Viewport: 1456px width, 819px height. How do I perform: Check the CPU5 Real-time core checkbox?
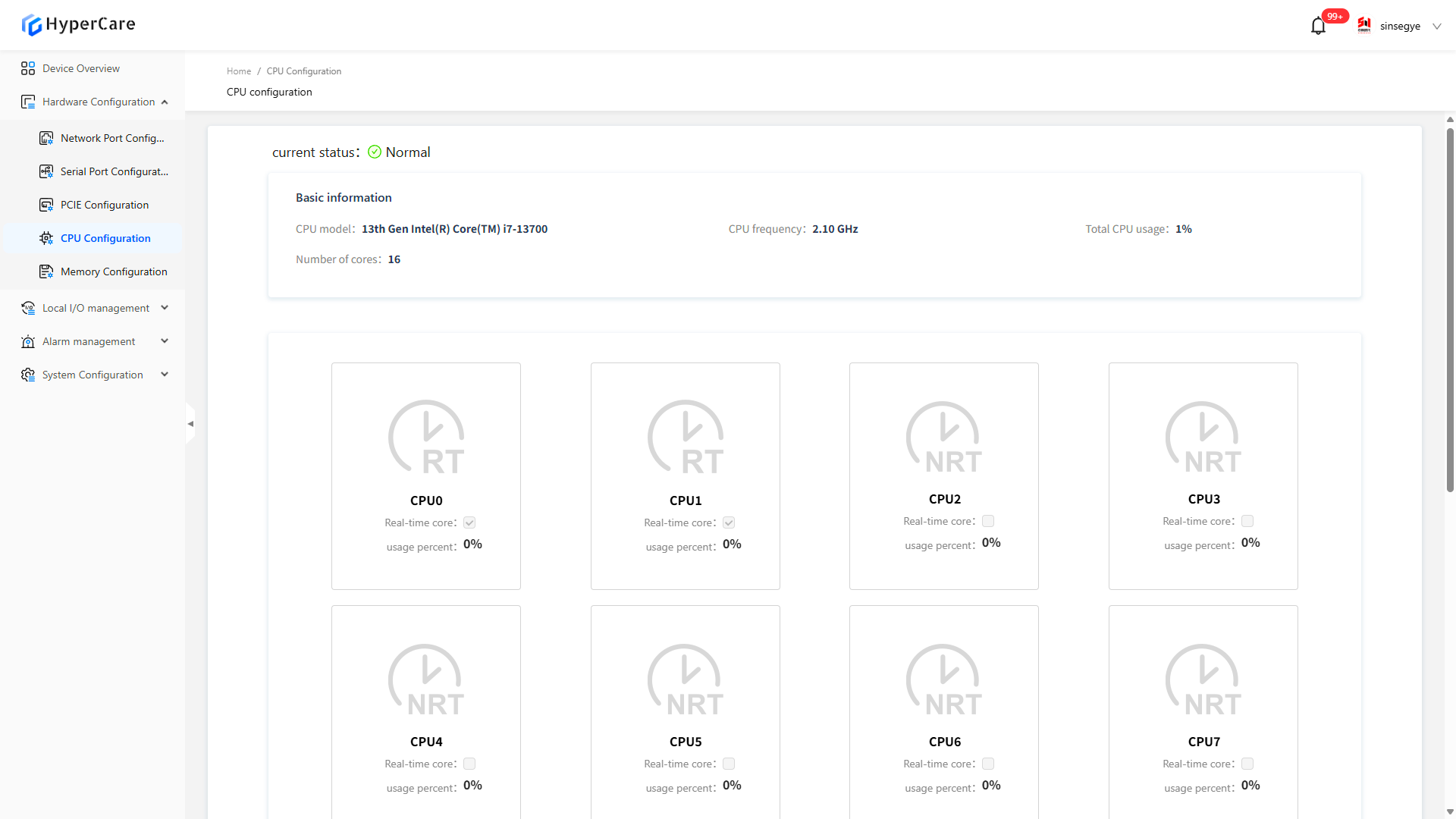[x=729, y=764]
